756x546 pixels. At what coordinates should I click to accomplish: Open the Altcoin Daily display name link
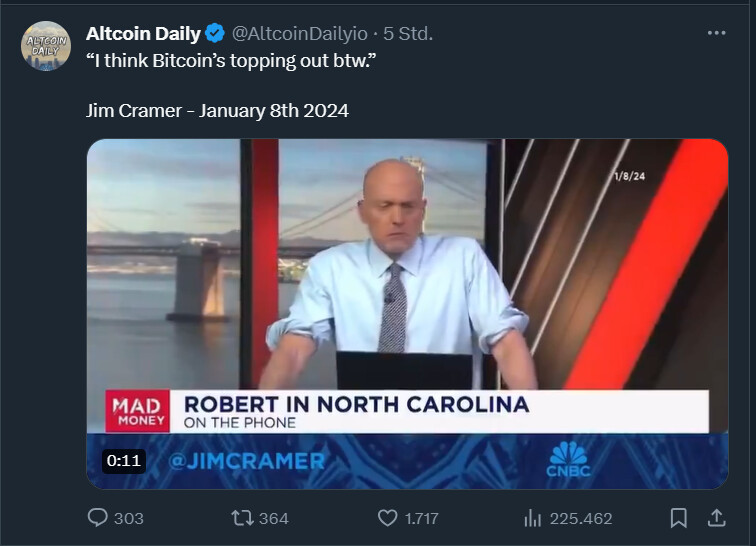coord(143,33)
